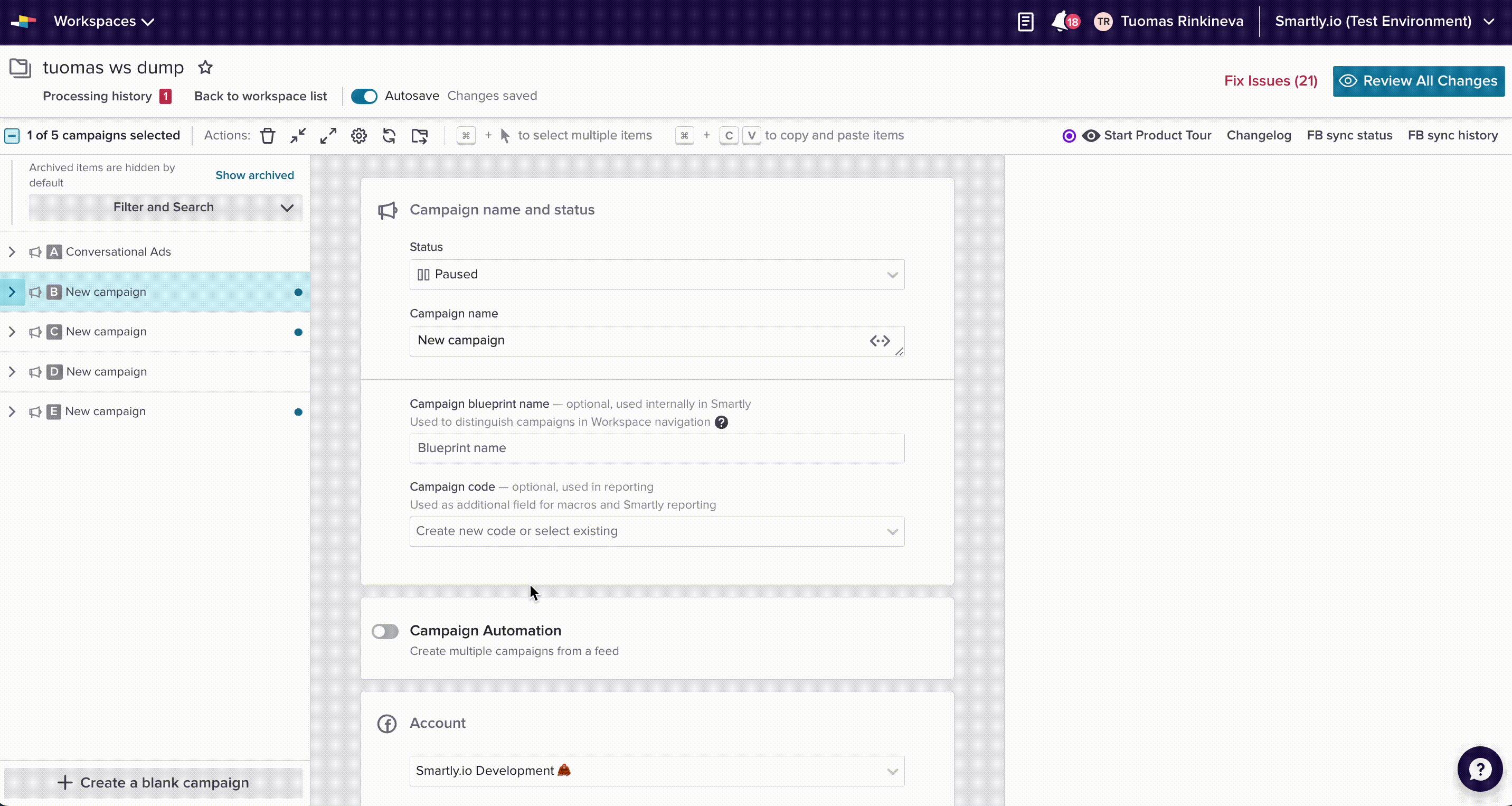This screenshot has height=806, width=1512.
Task: Select FB sync status menu item
Action: point(1350,135)
